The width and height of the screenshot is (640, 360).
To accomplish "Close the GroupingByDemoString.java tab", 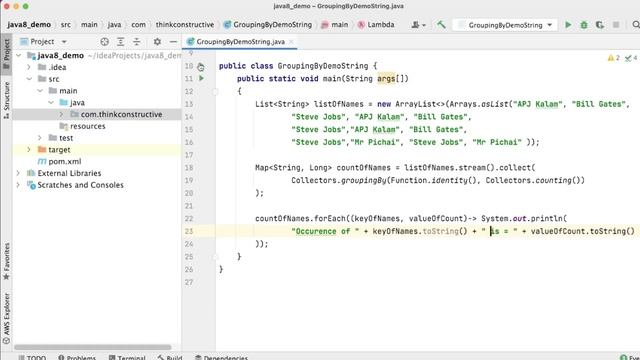I will pyautogui.click(x=291, y=42).
